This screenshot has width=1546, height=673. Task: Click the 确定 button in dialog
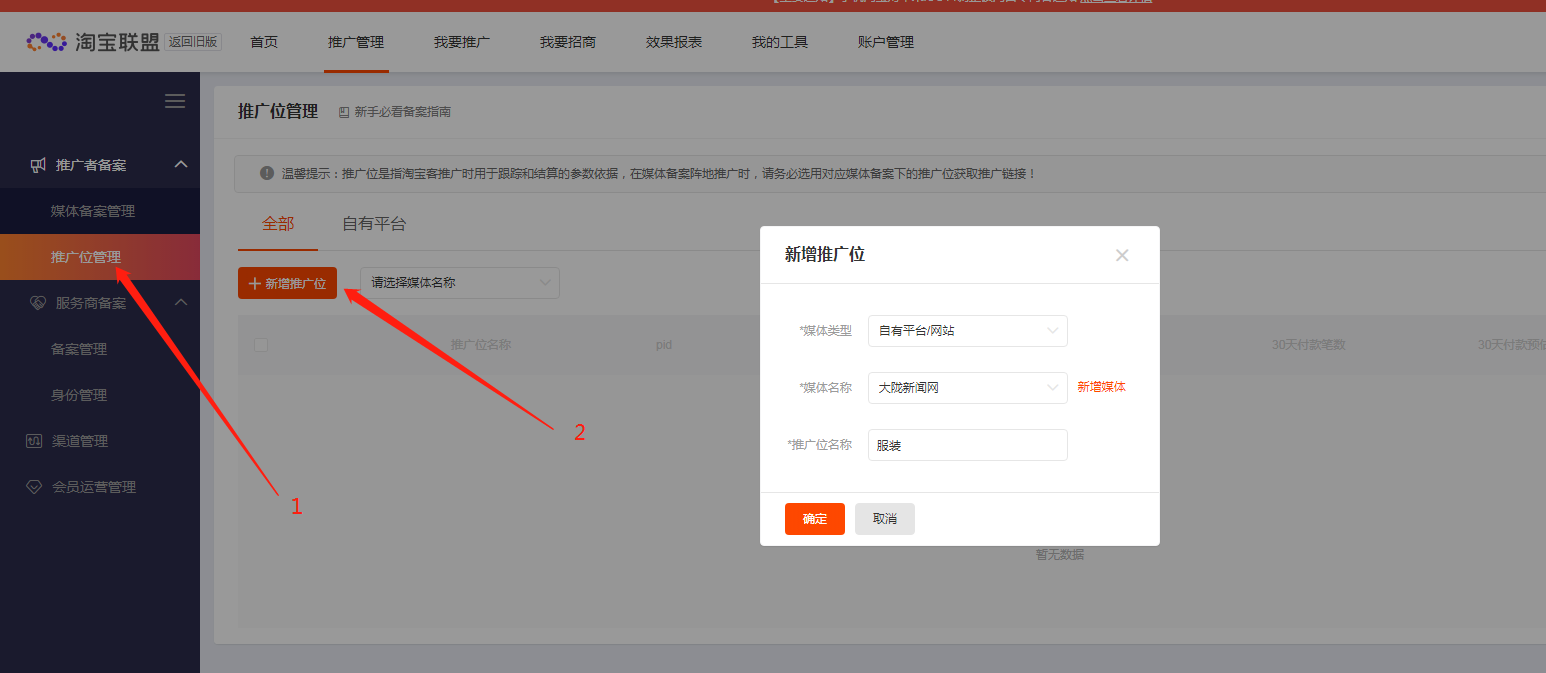coord(814,519)
